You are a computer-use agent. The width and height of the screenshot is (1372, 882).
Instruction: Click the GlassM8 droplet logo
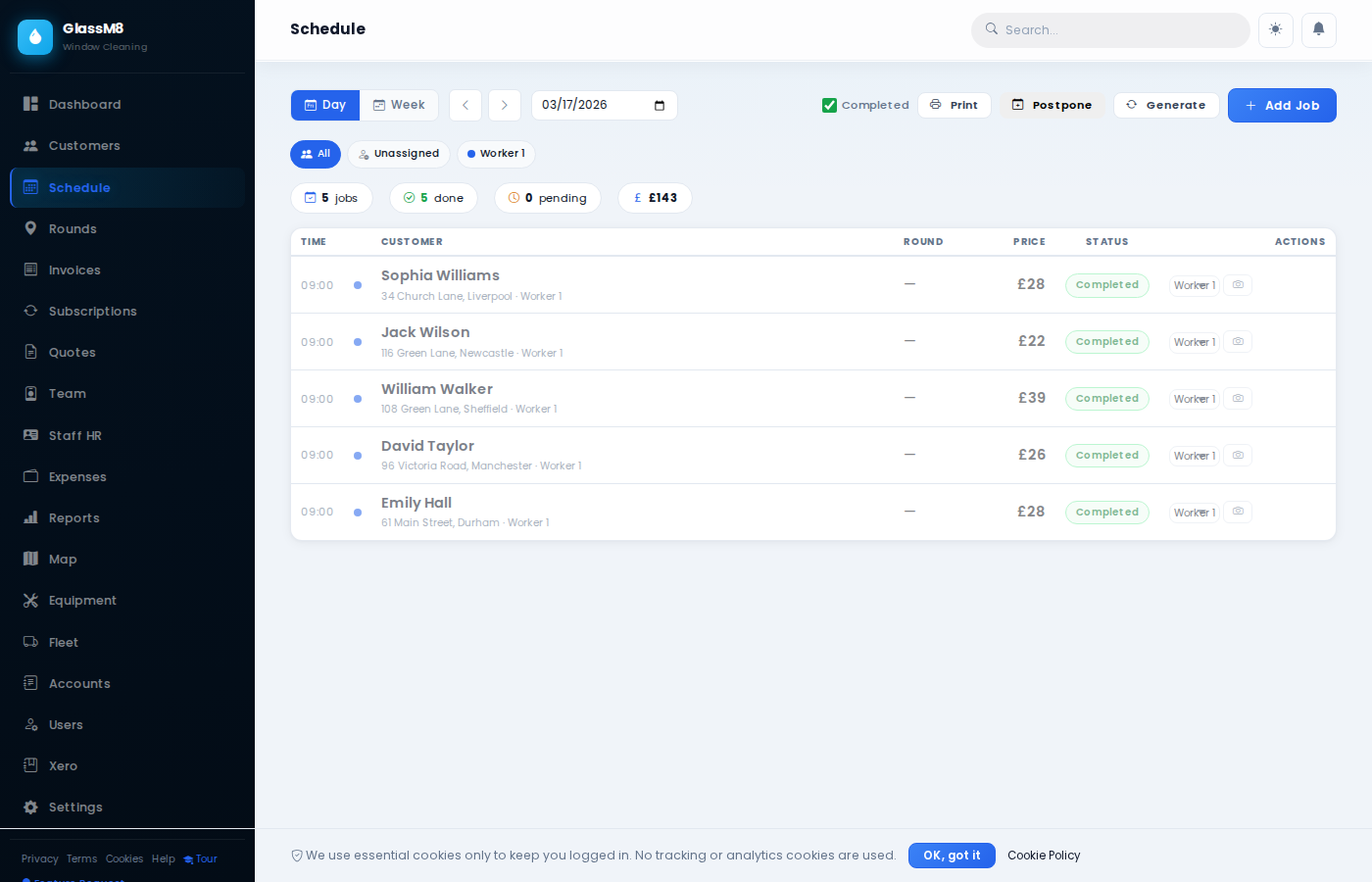(x=35, y=36)
